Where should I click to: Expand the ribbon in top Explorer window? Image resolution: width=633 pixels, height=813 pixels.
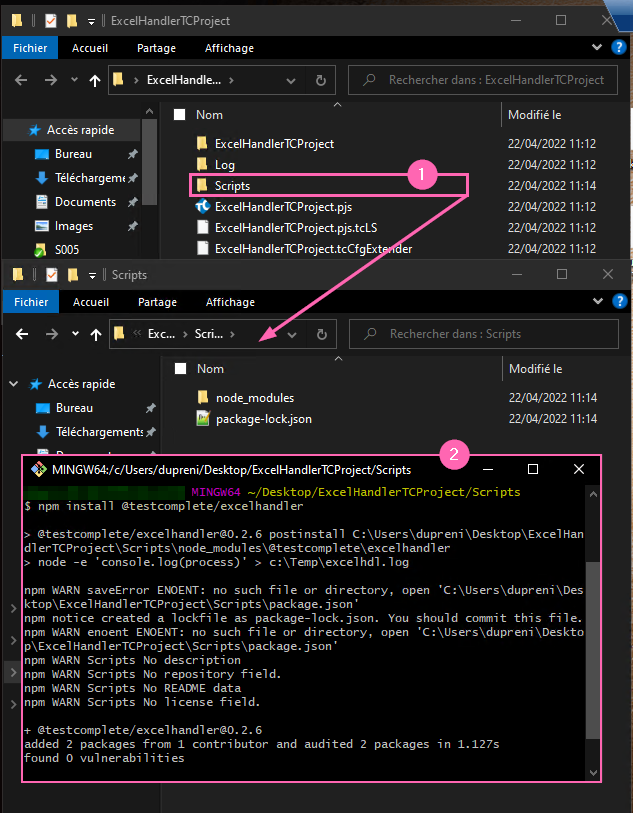pos(597,48)
